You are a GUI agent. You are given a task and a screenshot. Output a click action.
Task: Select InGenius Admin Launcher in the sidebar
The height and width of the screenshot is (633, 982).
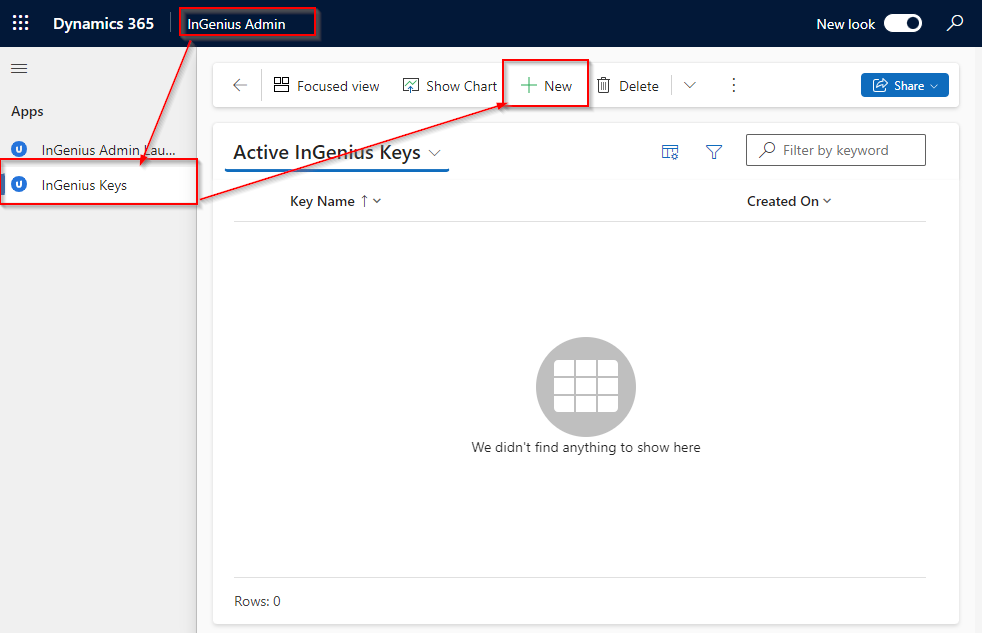(x=108, y=150)
